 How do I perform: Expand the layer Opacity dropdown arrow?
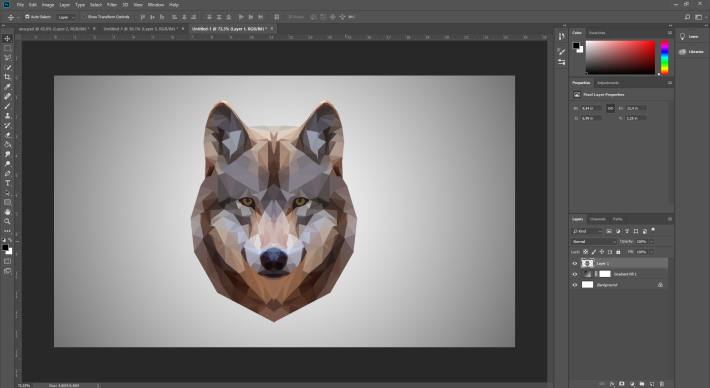652,241
